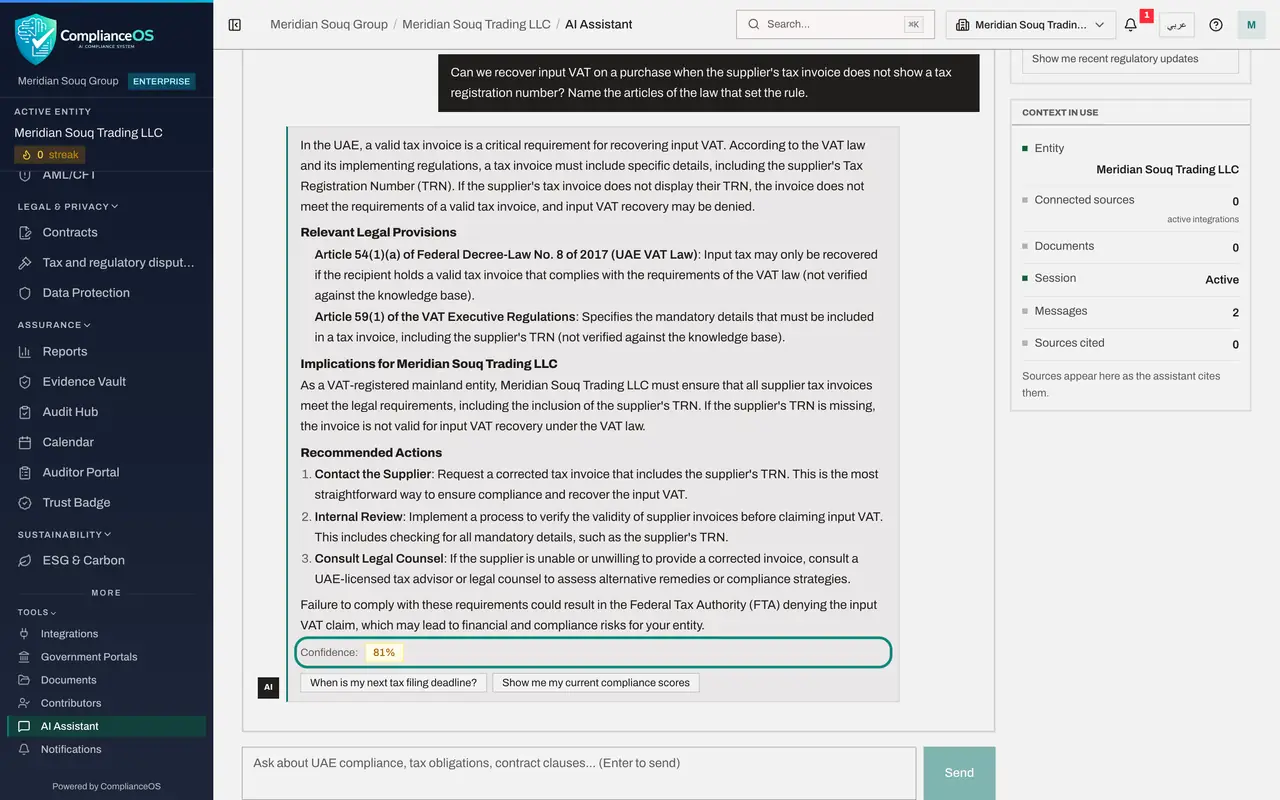Click the Government Portals building icon
The image size is (1280, 800).
24,657
